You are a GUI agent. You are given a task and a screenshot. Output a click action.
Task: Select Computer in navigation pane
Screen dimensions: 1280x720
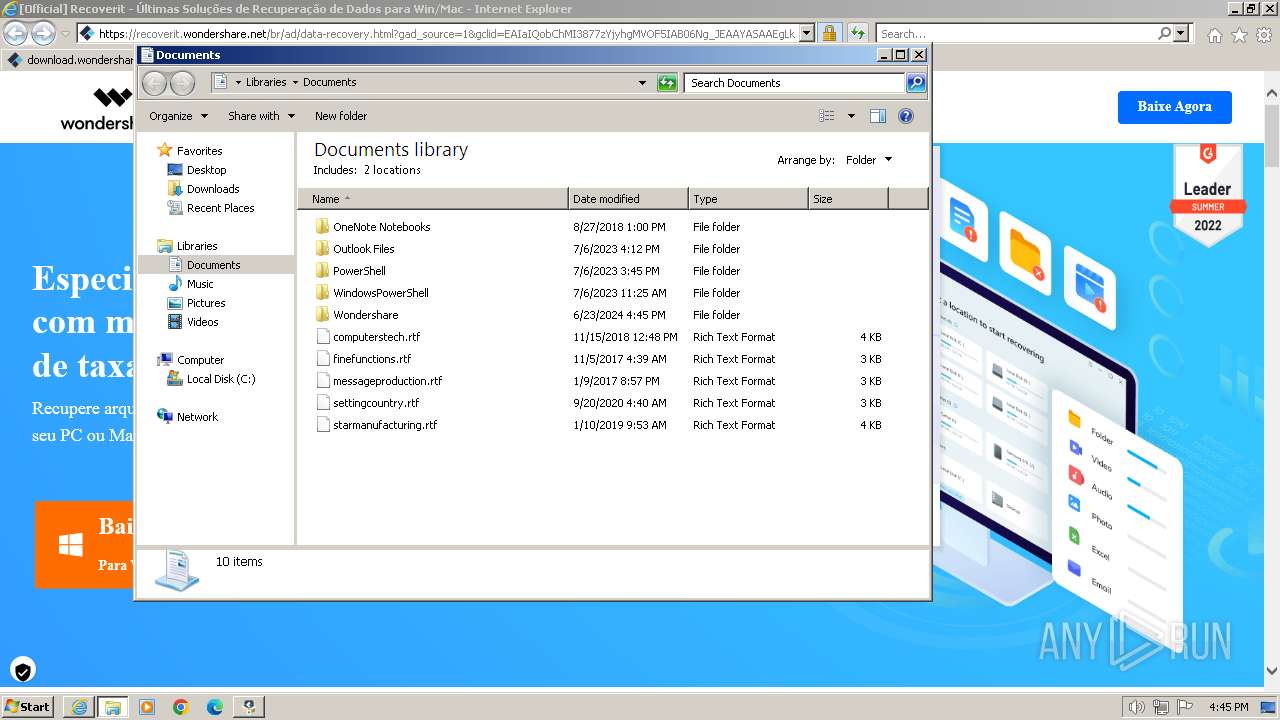[200, 360]
